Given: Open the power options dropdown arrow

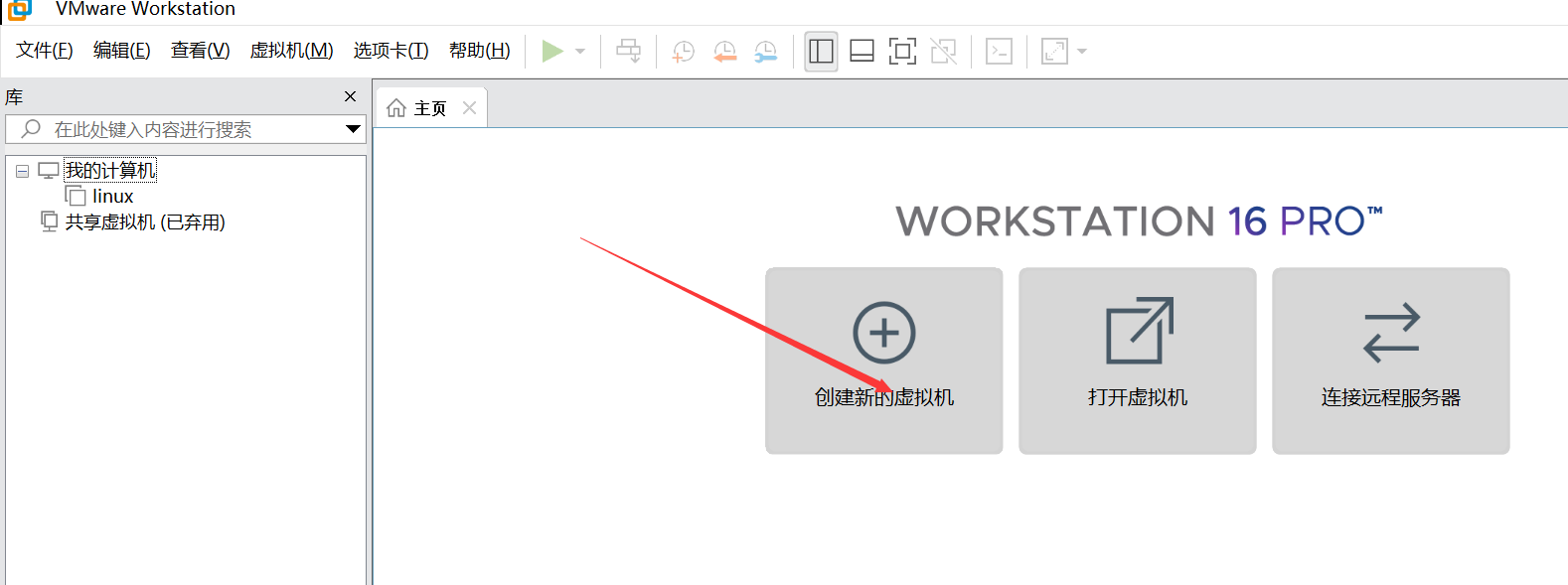Looking at the screenshot, I should [x=580, y=52].
